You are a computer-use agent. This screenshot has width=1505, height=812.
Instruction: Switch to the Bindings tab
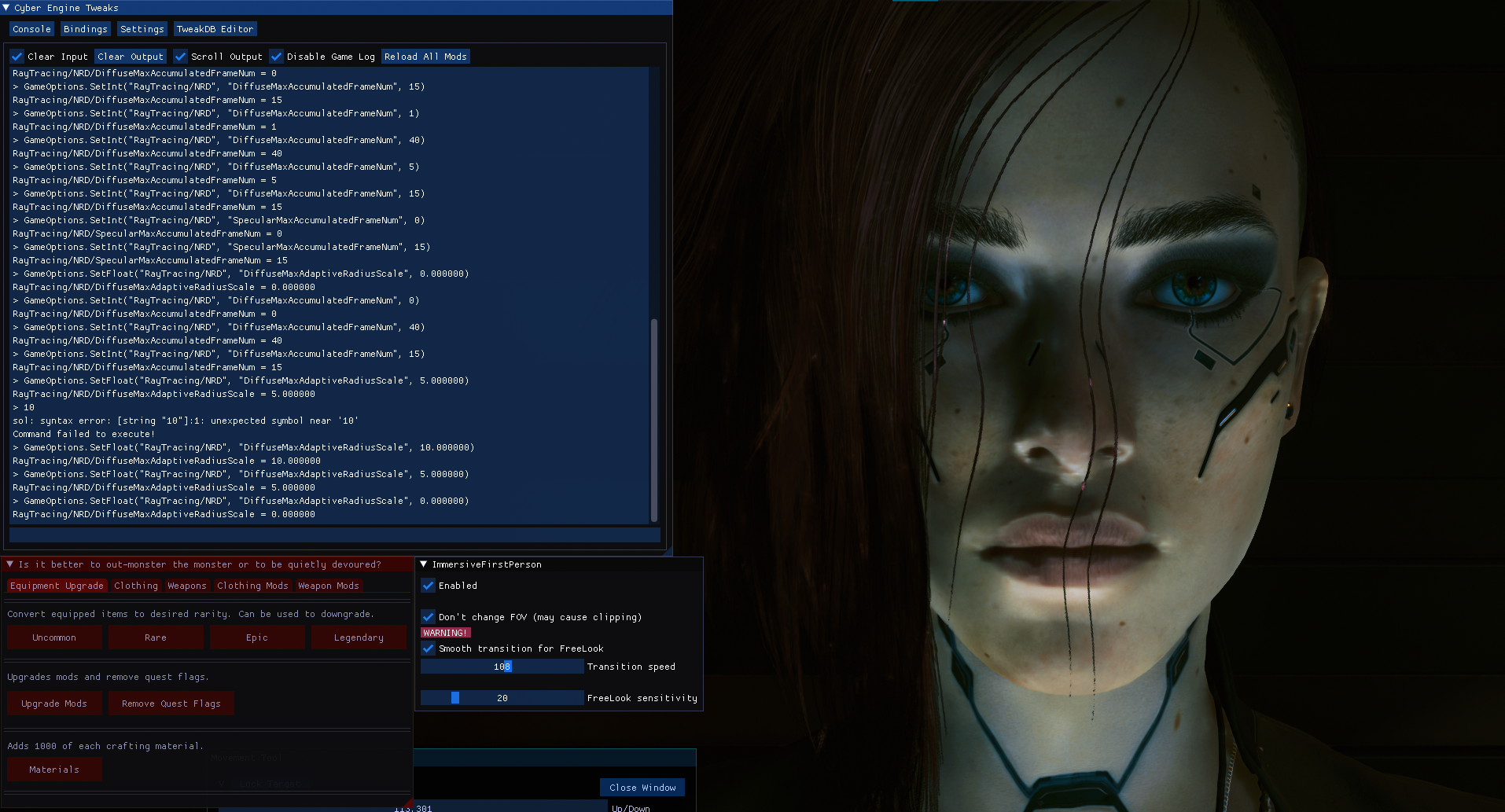[x=85, y=29]
